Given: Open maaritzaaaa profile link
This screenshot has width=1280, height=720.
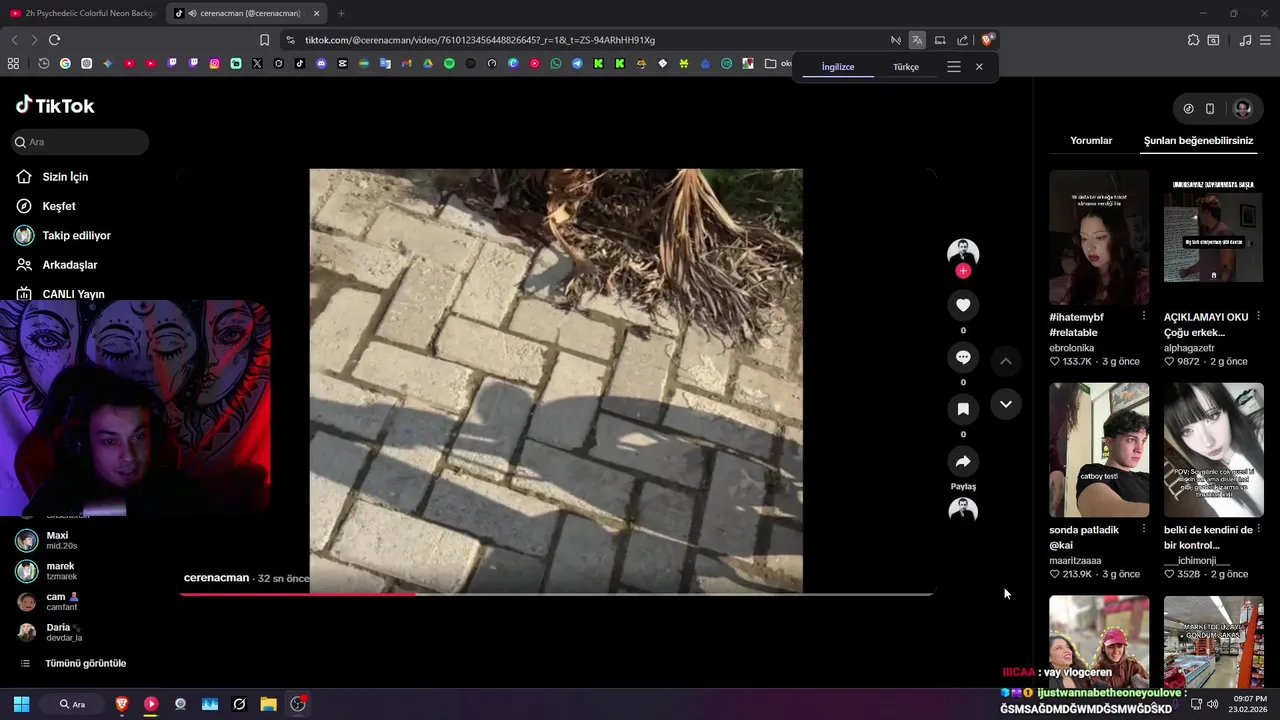Looking at the screenshot, I should (x=1075, y=561).
